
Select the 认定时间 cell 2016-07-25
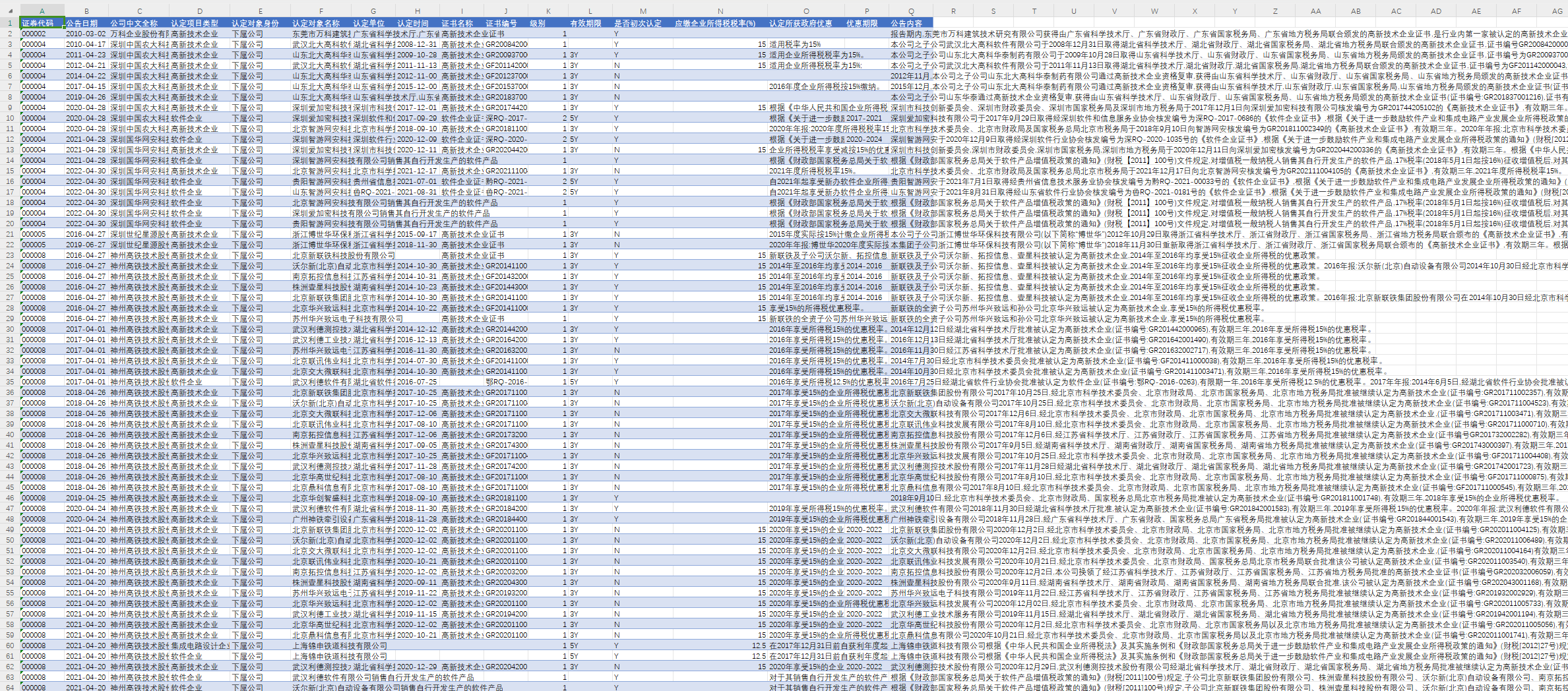[418, 382]
